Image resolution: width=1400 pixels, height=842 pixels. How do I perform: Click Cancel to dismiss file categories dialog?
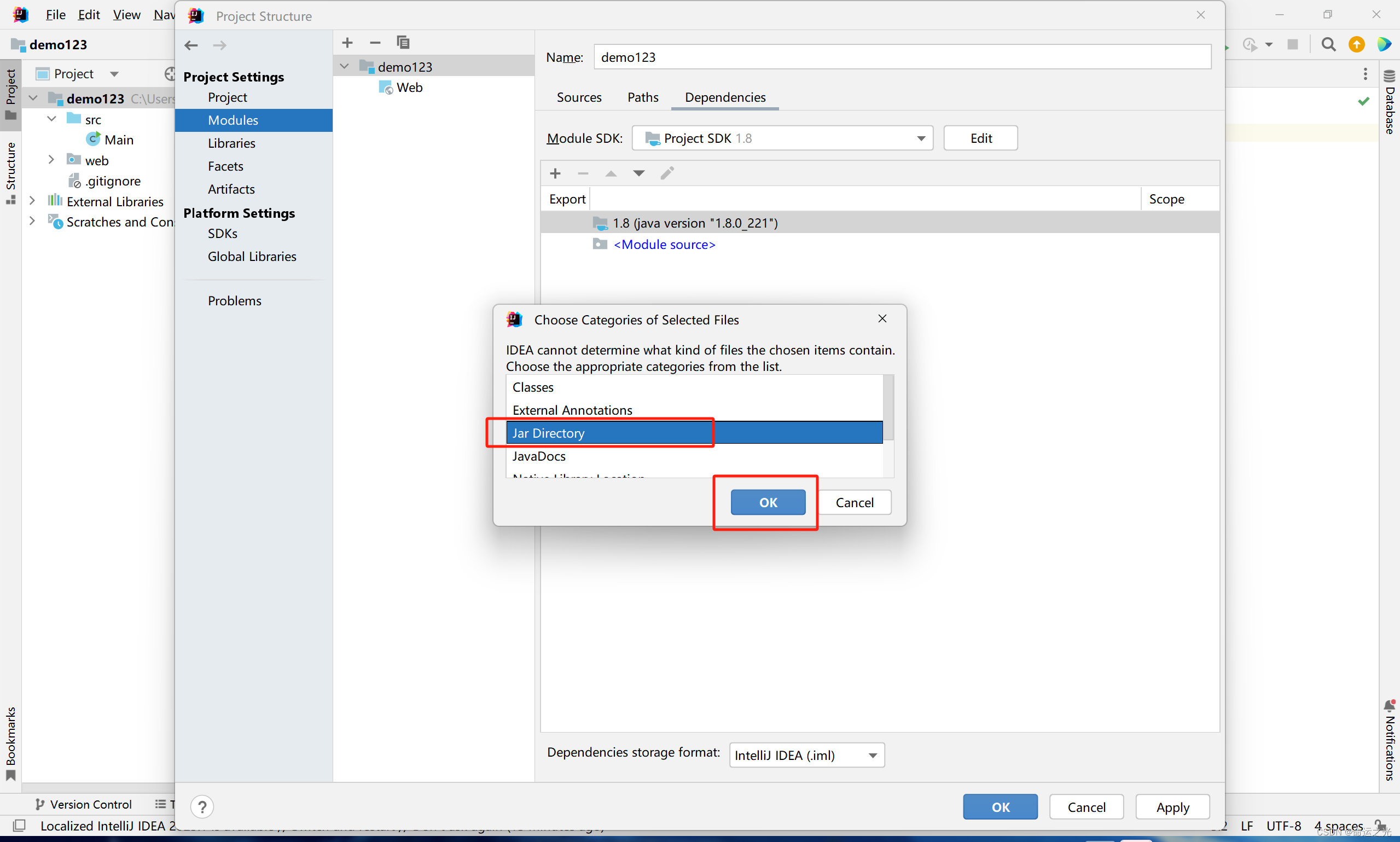point(853,502)
